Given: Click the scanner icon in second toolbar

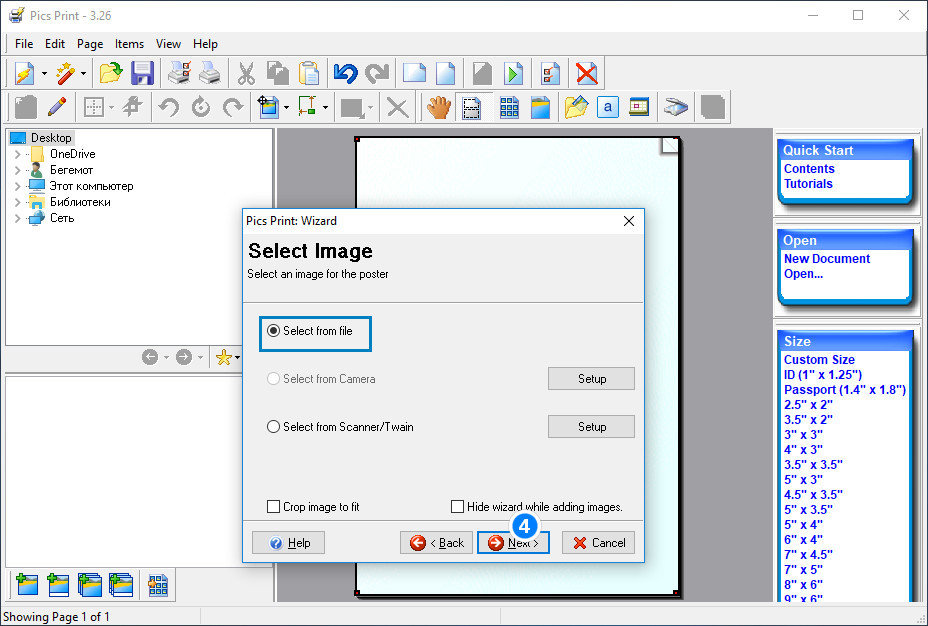Looking at the screenshot, I should tap(676, 107).
